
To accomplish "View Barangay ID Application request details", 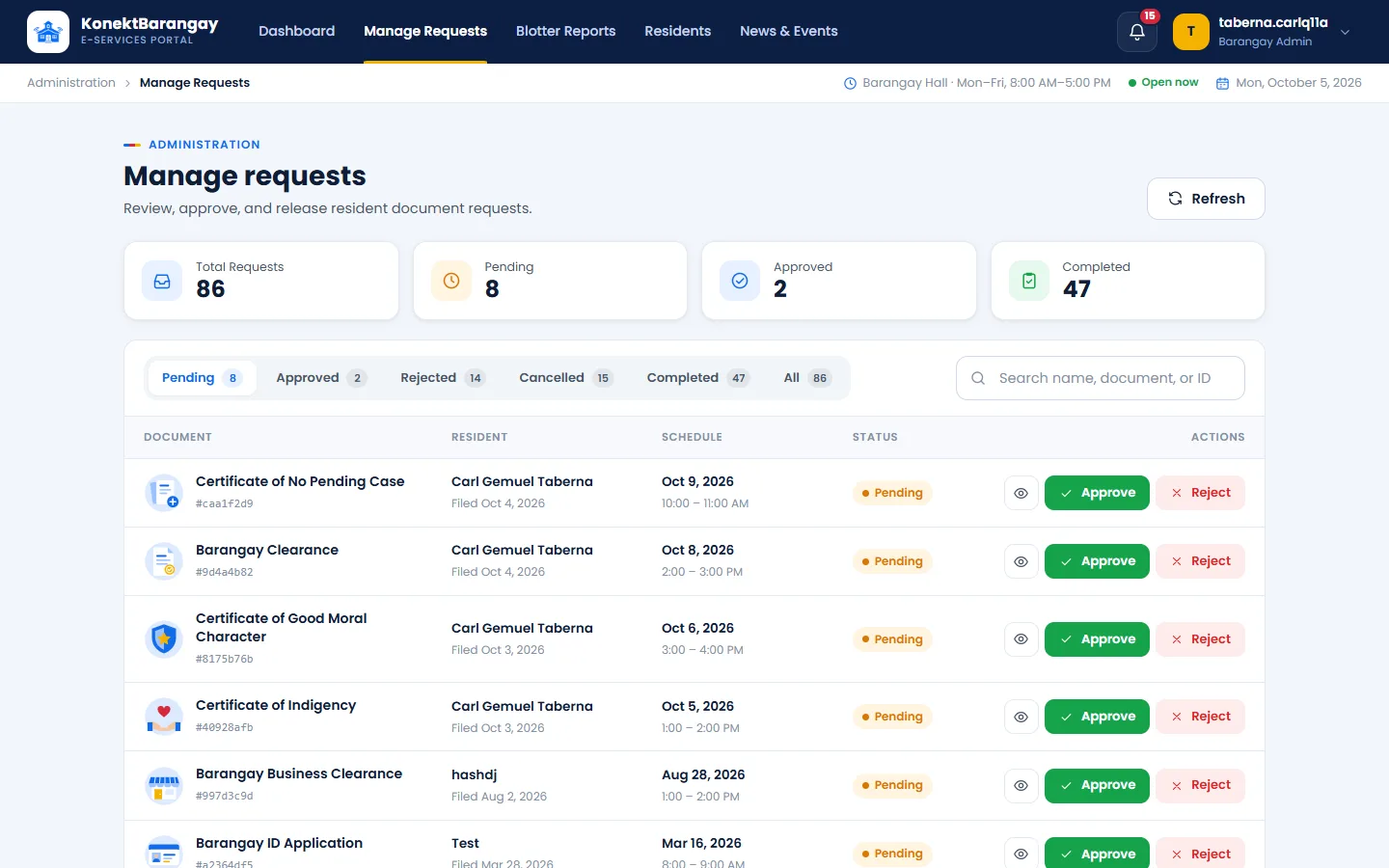I will pyautogui.click(x=1021, y=854).
